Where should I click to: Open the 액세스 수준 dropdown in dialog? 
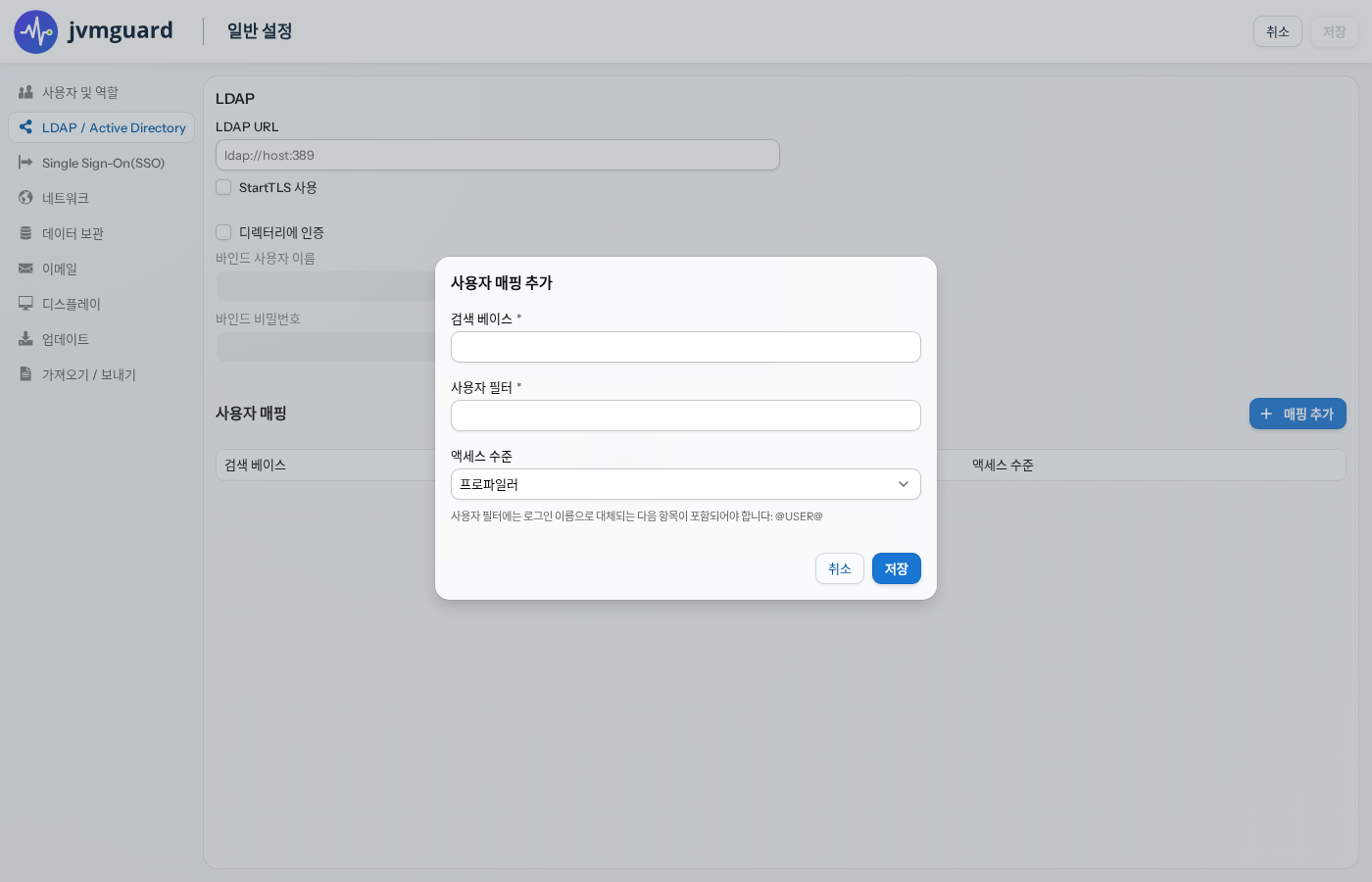[x=686, y=484]
